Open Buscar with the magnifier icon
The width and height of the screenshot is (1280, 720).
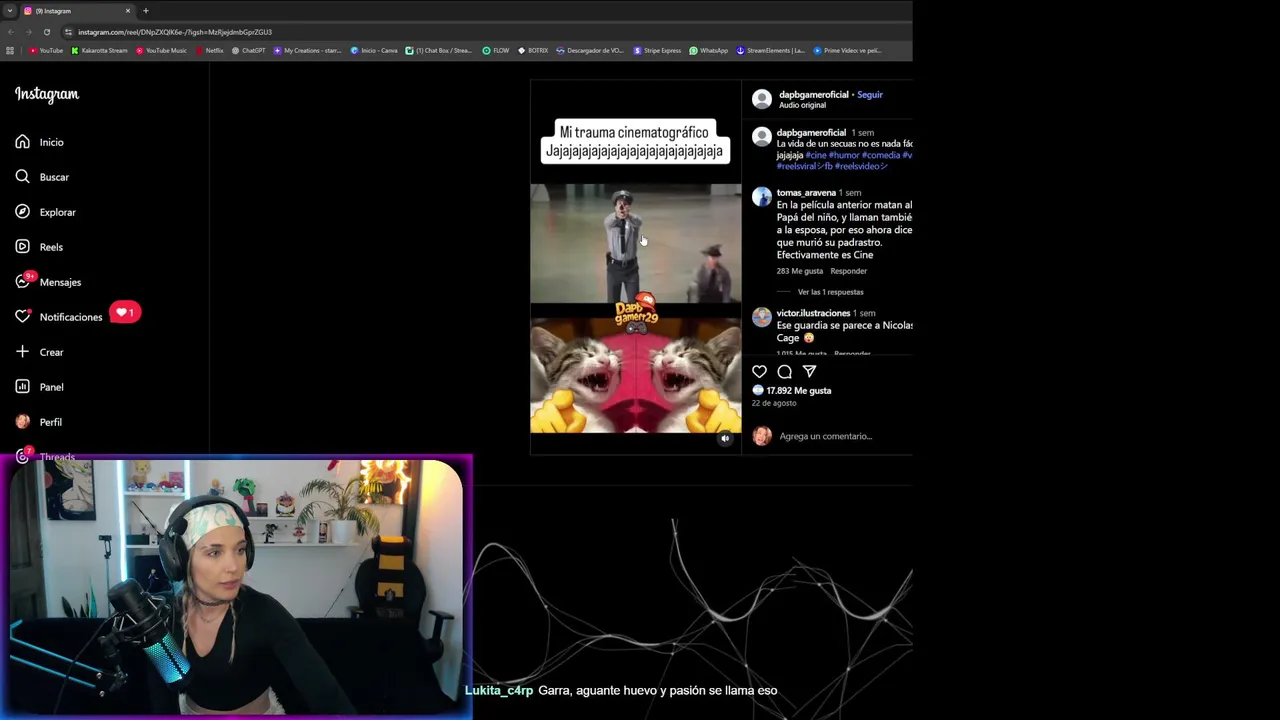pyautogui.click(x=22, y=177)
